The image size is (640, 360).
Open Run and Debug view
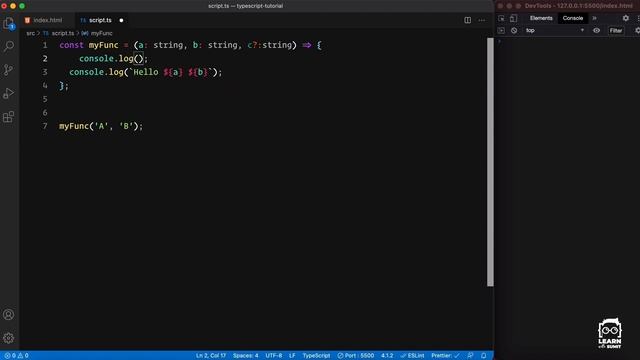[x=9, y=93]
